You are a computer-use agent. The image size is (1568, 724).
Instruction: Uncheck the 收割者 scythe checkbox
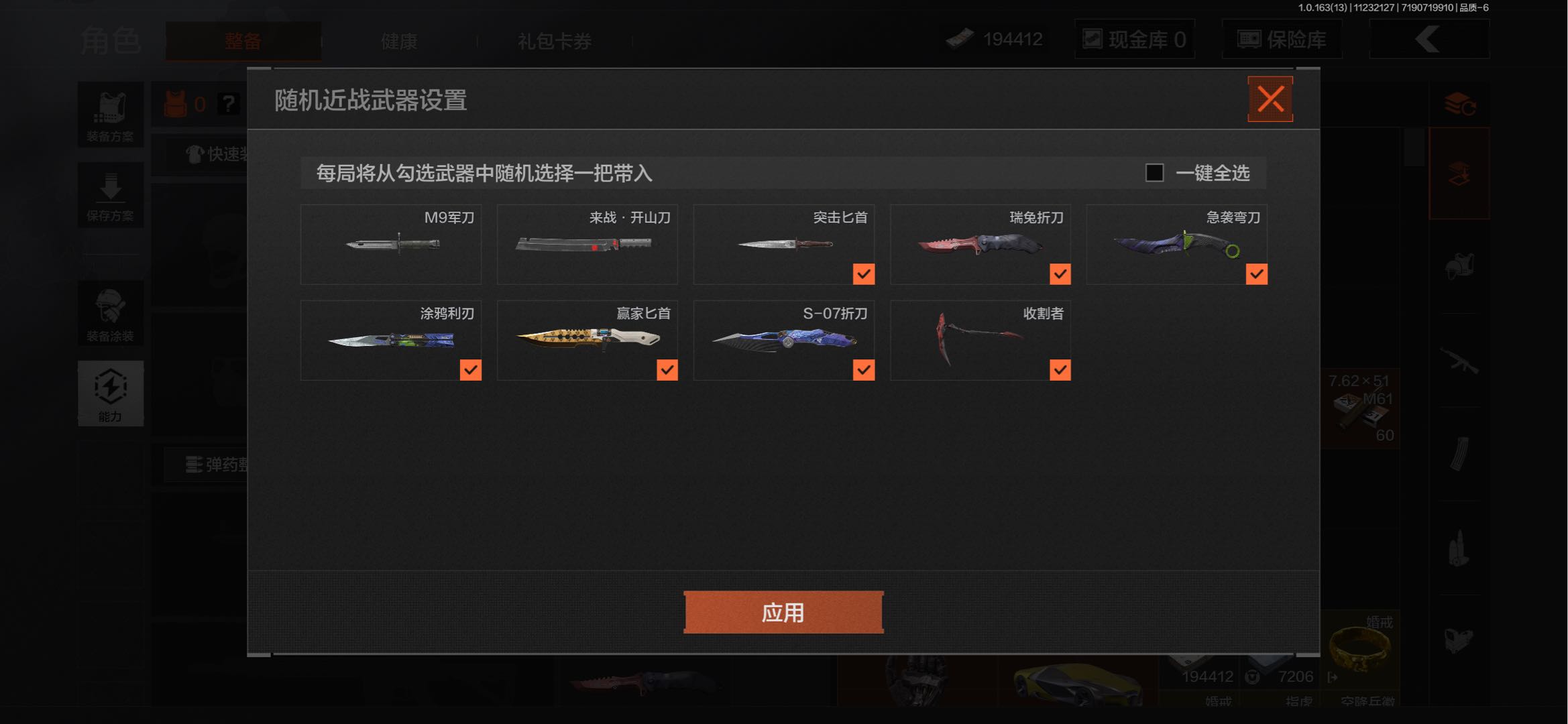(x=1060, y=369)
